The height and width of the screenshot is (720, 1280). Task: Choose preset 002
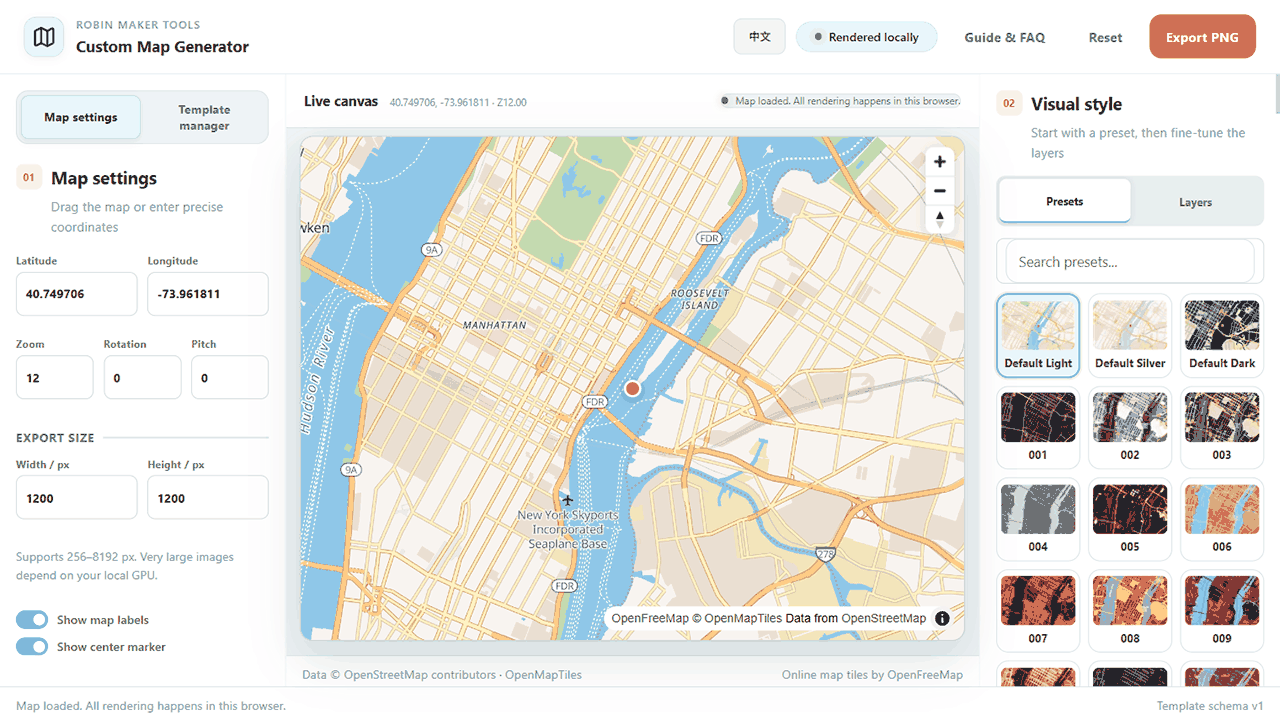coord(1130,427)
